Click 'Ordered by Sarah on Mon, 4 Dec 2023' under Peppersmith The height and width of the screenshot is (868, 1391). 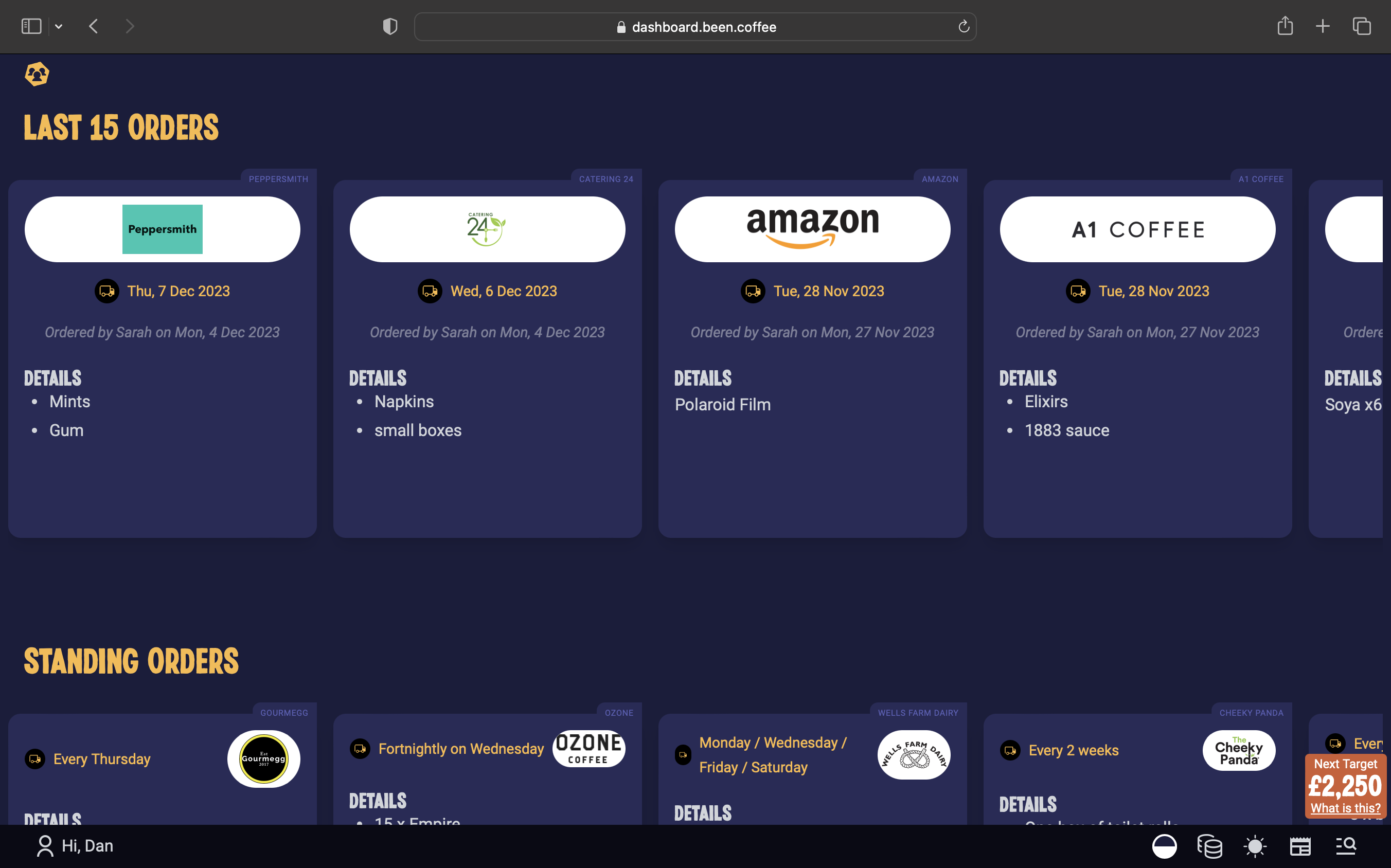coord(163,332)
